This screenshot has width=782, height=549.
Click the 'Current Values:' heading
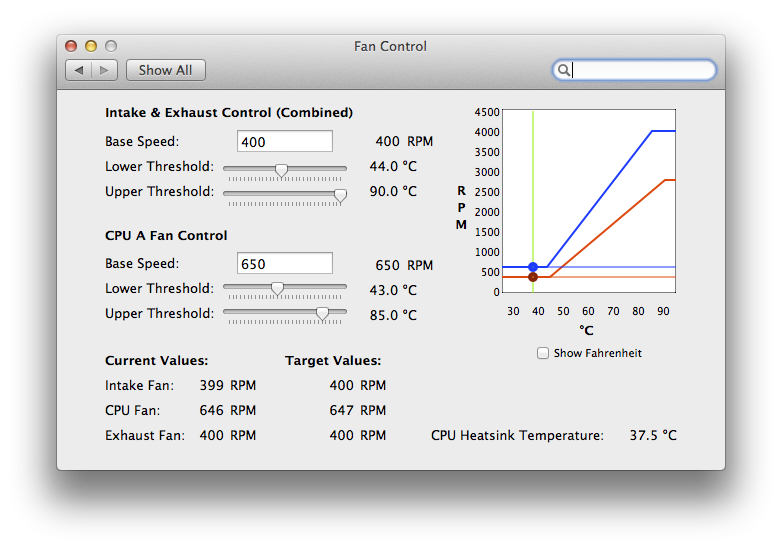pyautogui.click(x=157, y=361)
